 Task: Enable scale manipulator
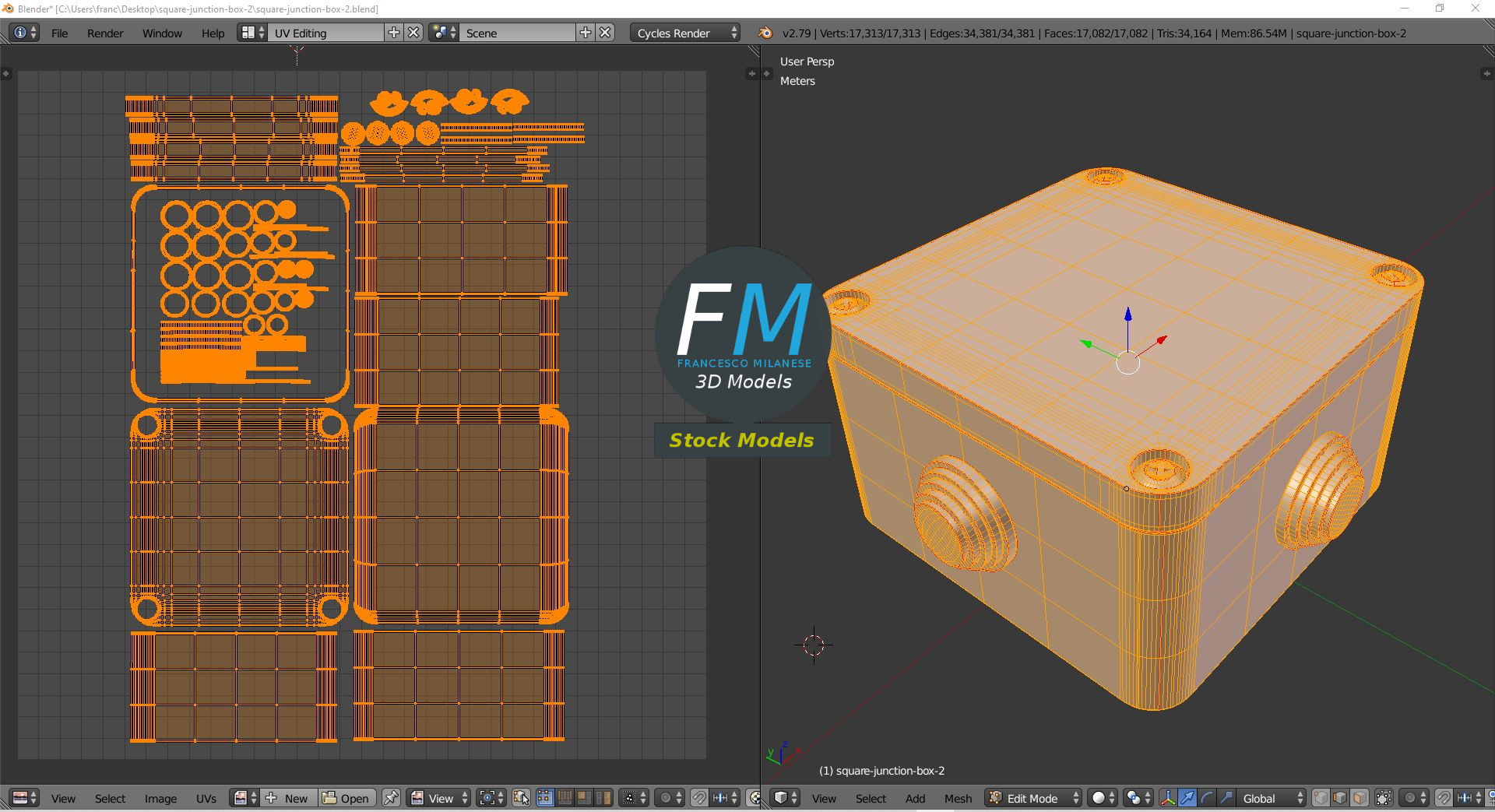coord(1226,798)
